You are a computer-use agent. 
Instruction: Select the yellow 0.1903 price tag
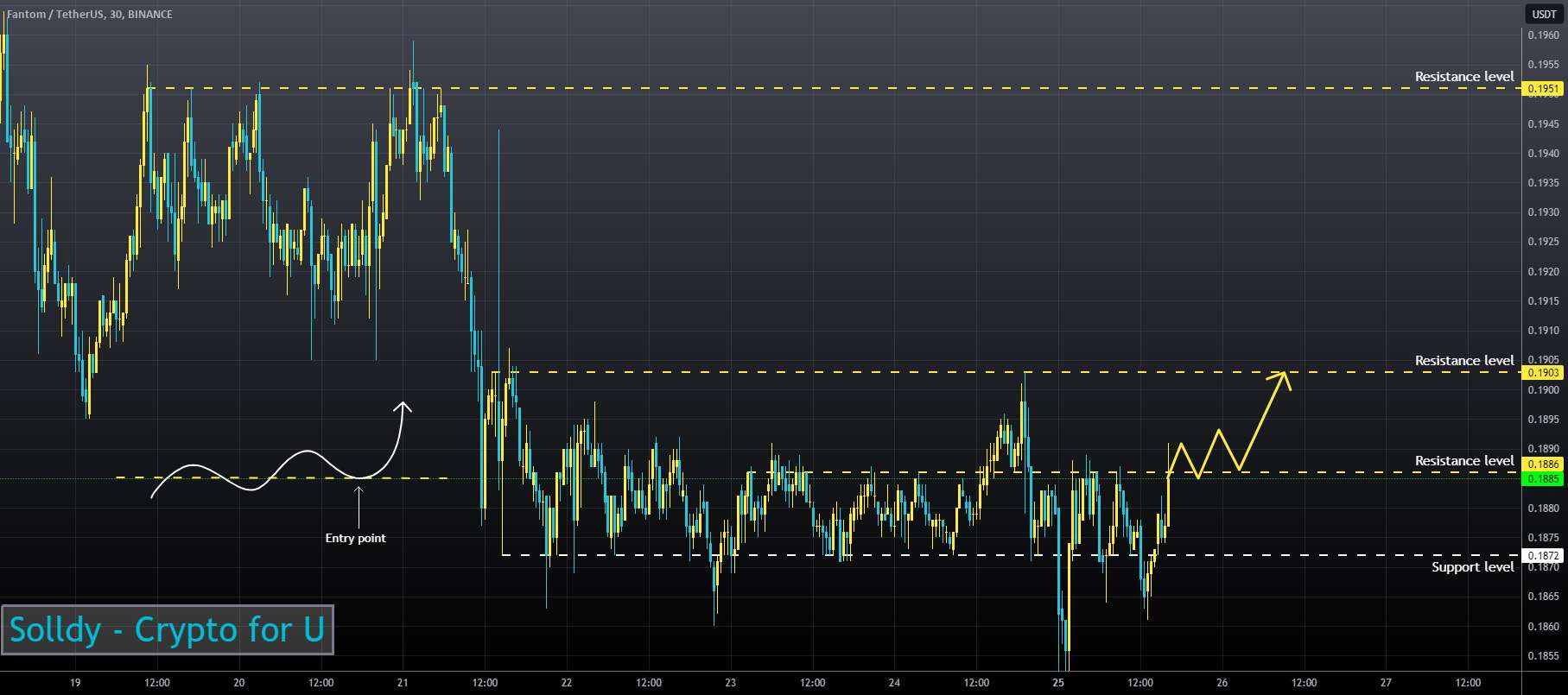(1543, 373)
